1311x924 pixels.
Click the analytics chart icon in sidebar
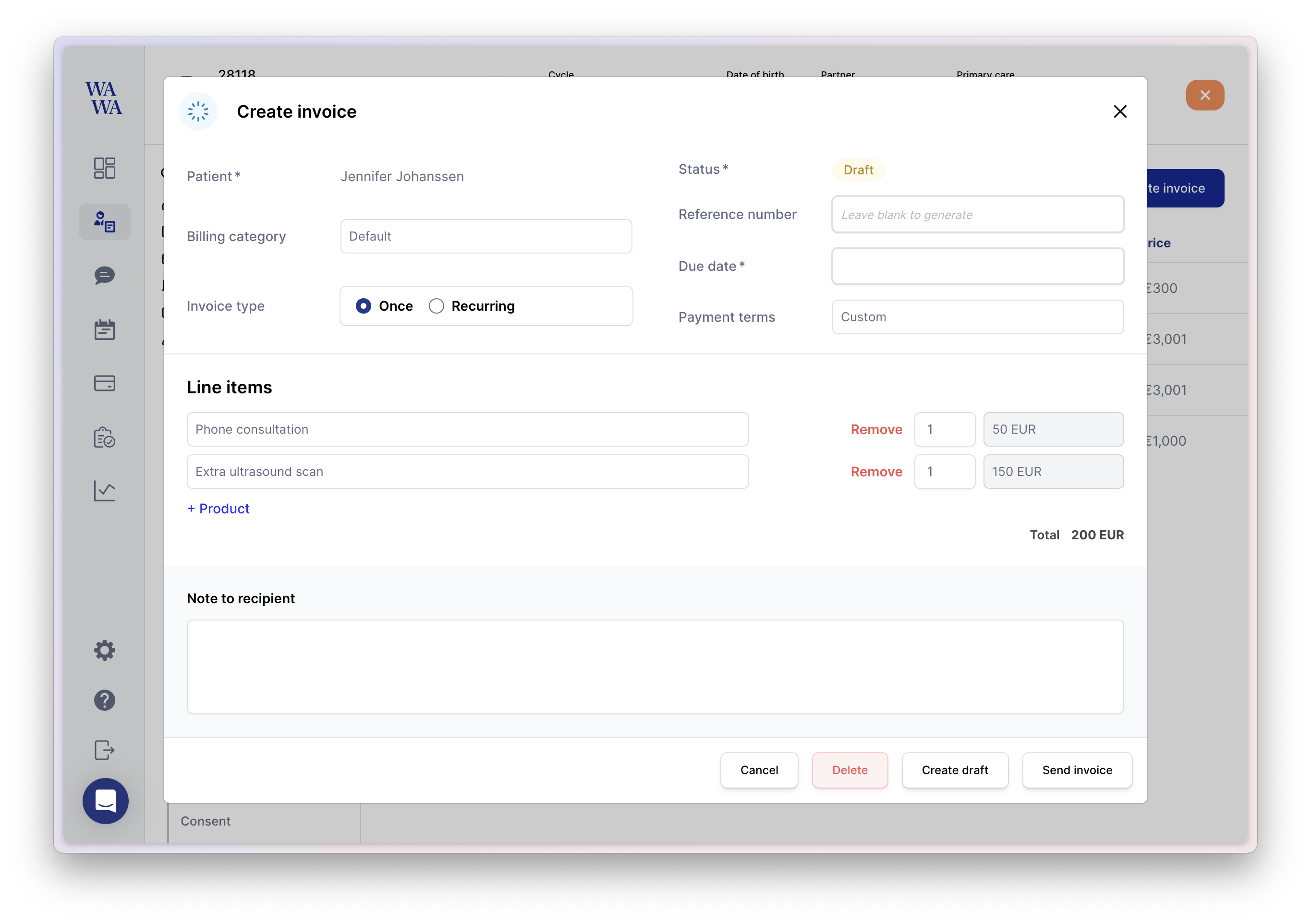click(x=105, y=491)
